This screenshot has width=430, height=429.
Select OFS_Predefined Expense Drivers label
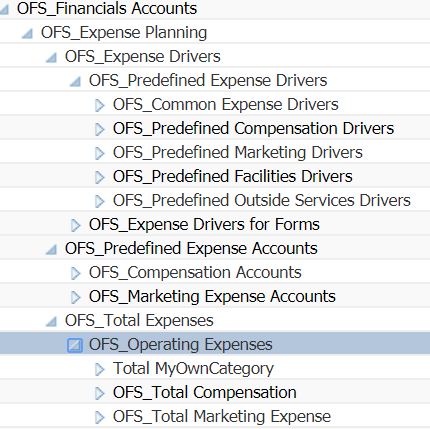(208, 80)
